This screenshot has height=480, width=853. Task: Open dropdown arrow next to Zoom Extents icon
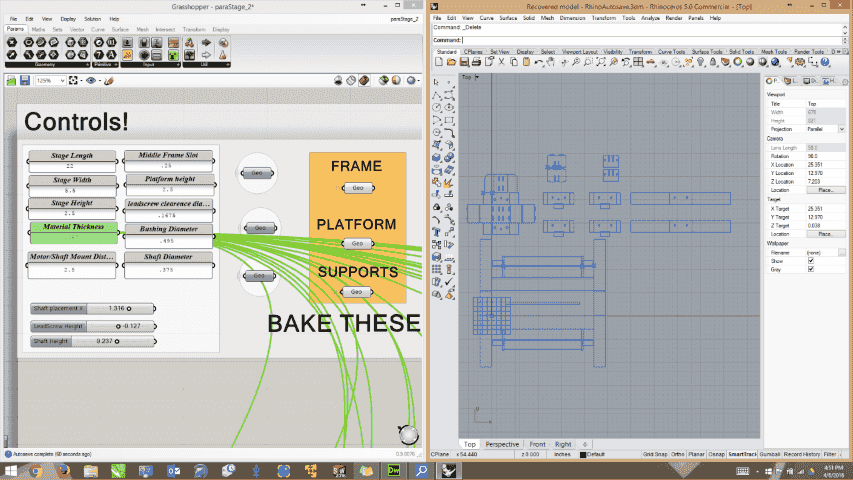tap(82, 81)
